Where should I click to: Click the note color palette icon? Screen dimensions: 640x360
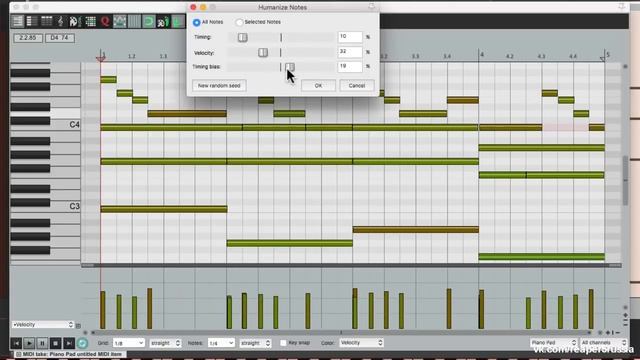click(x=75, y=21)
